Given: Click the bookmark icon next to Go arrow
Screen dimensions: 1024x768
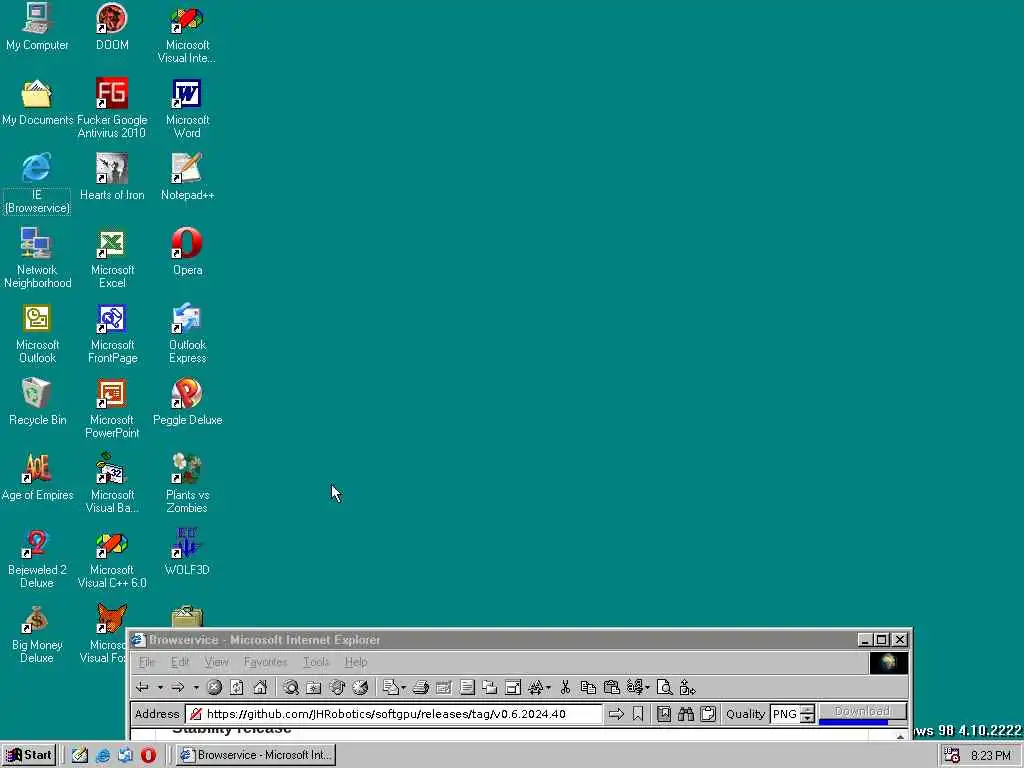Looking at the screenshot, I should (638, 714).
